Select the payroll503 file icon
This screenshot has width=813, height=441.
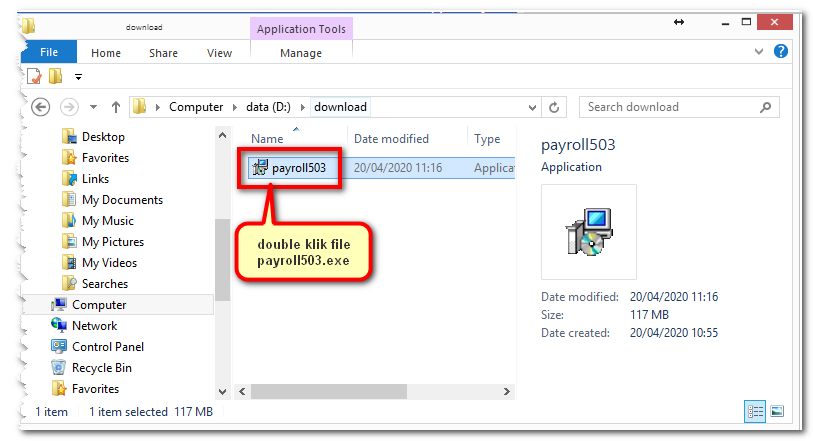coord(262,168)
